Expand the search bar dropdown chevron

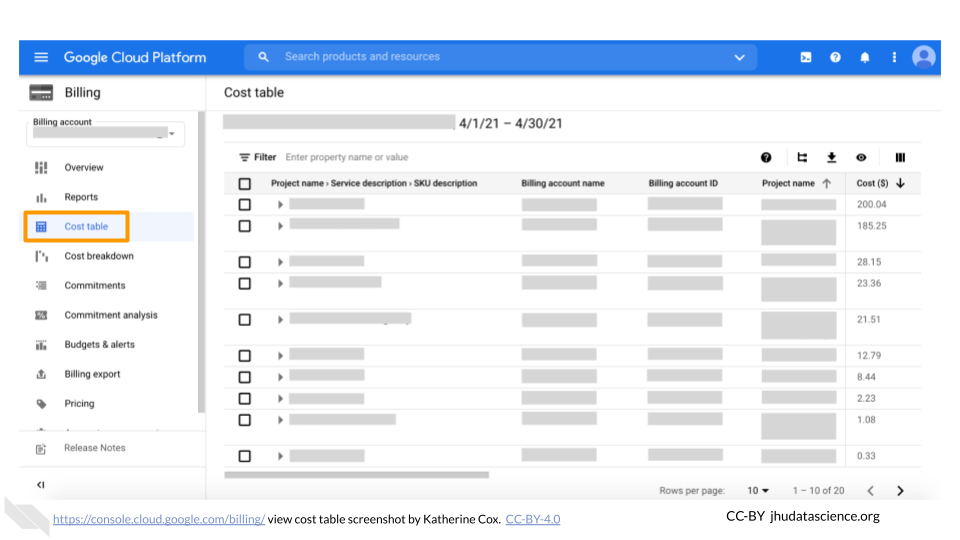[740, 57]
